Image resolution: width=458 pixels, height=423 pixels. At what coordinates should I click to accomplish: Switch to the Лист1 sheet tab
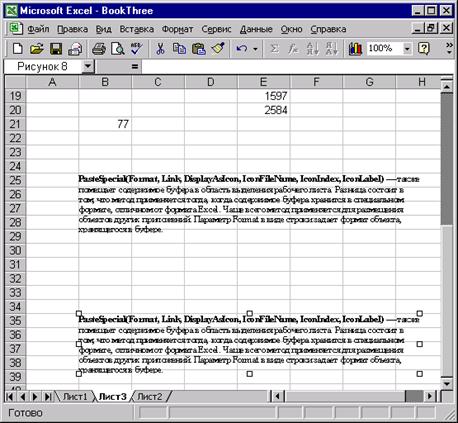75,397
